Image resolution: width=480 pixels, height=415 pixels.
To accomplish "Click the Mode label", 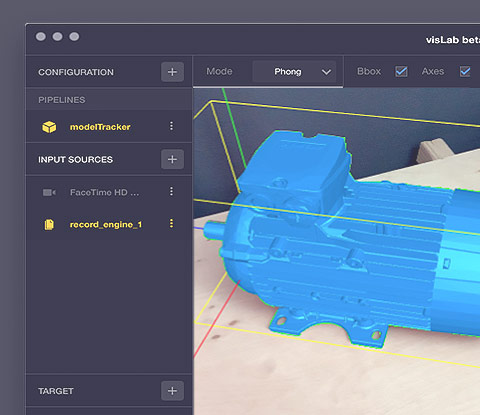I will 219,71.
